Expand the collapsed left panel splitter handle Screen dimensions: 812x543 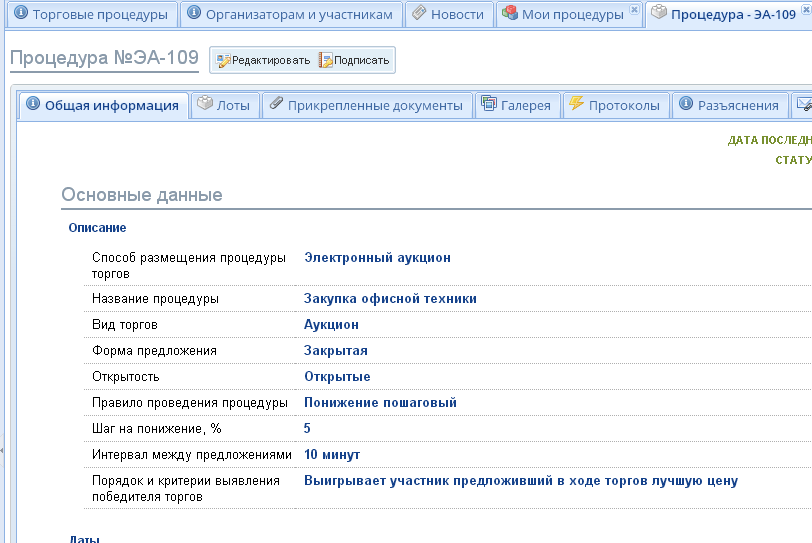(2, 450)
